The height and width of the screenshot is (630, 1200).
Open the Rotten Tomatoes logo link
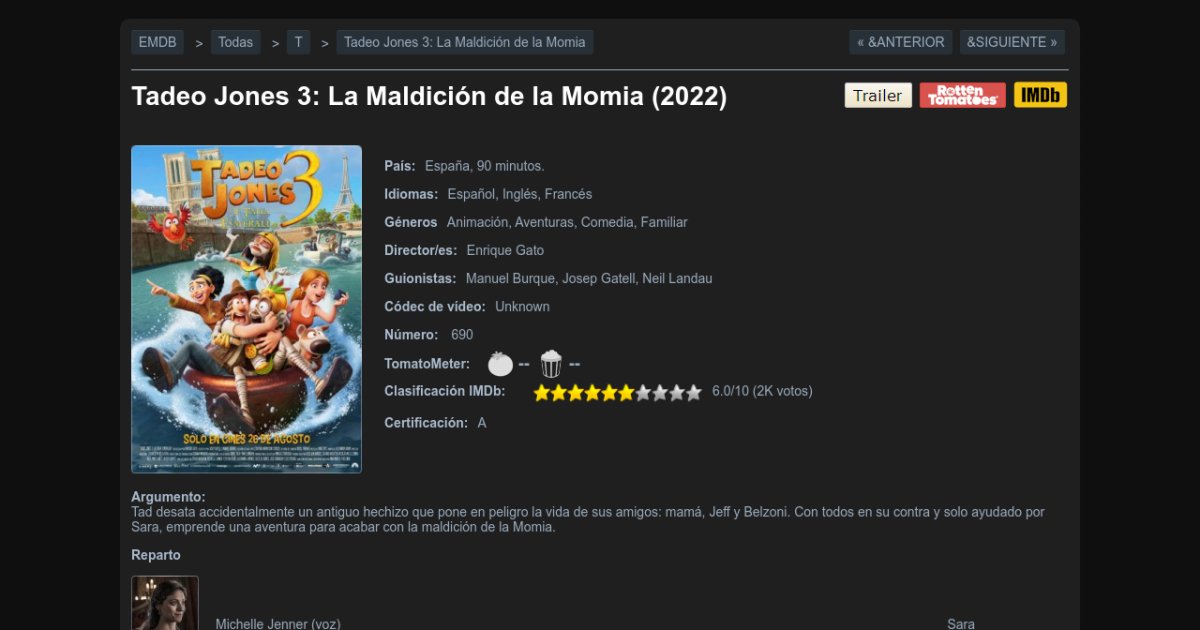coord(962,95)
